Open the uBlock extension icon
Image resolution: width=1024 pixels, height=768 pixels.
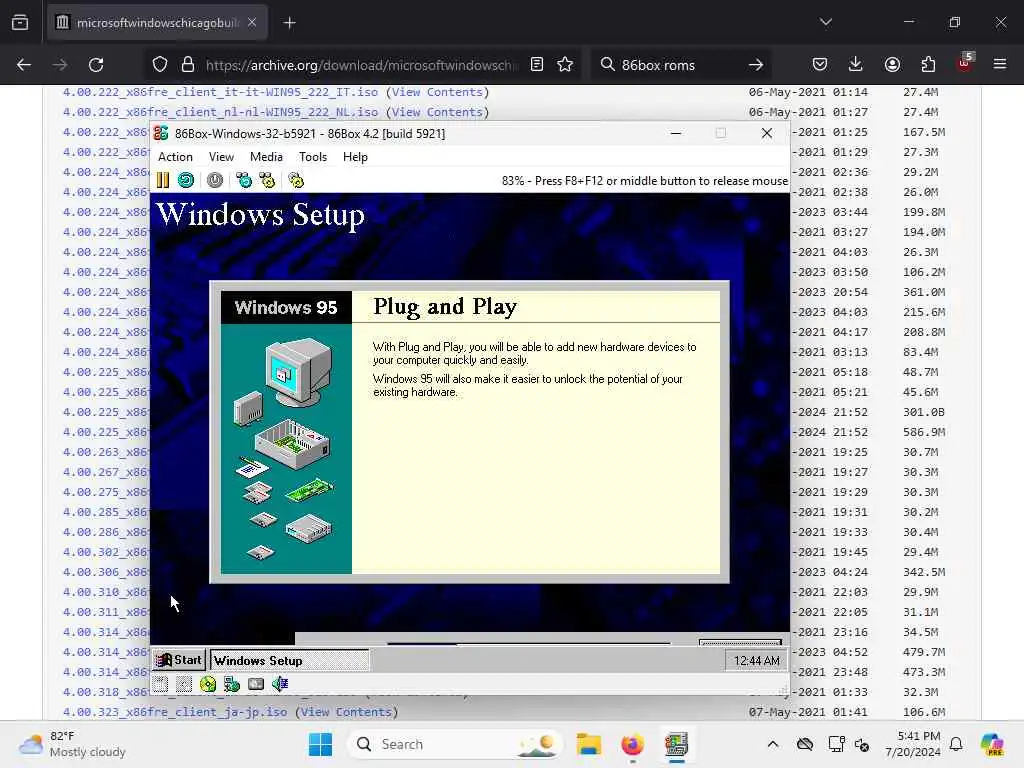pyautogui.click(x=965, y=63)
